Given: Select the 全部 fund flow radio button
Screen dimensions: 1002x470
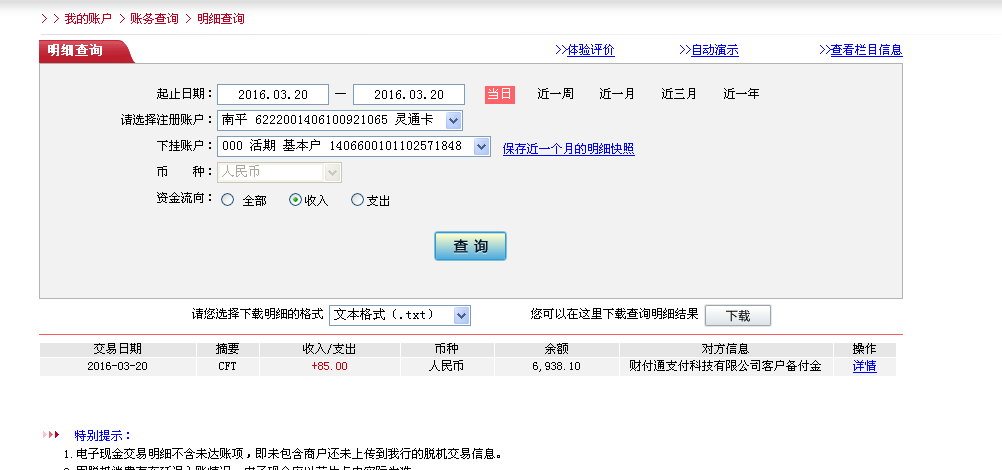Looking at the screenshot, I should 228,200.
